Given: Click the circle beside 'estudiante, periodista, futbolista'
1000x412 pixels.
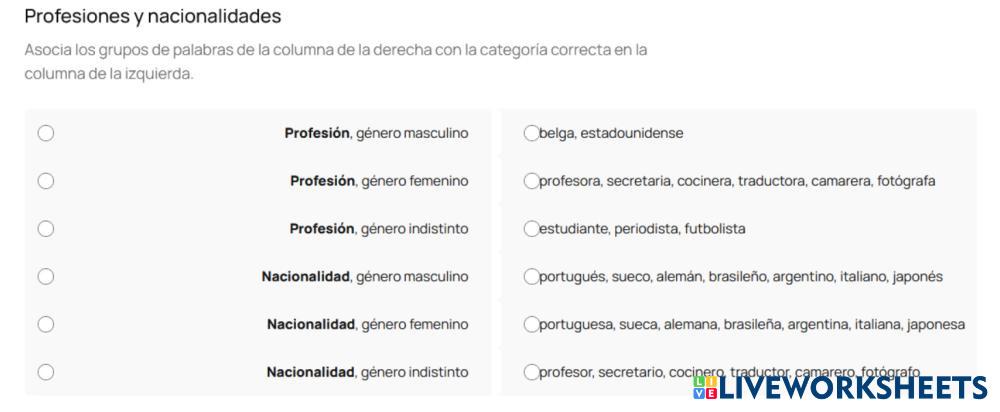Looking at the screenshot, I should tap(531, 229).
